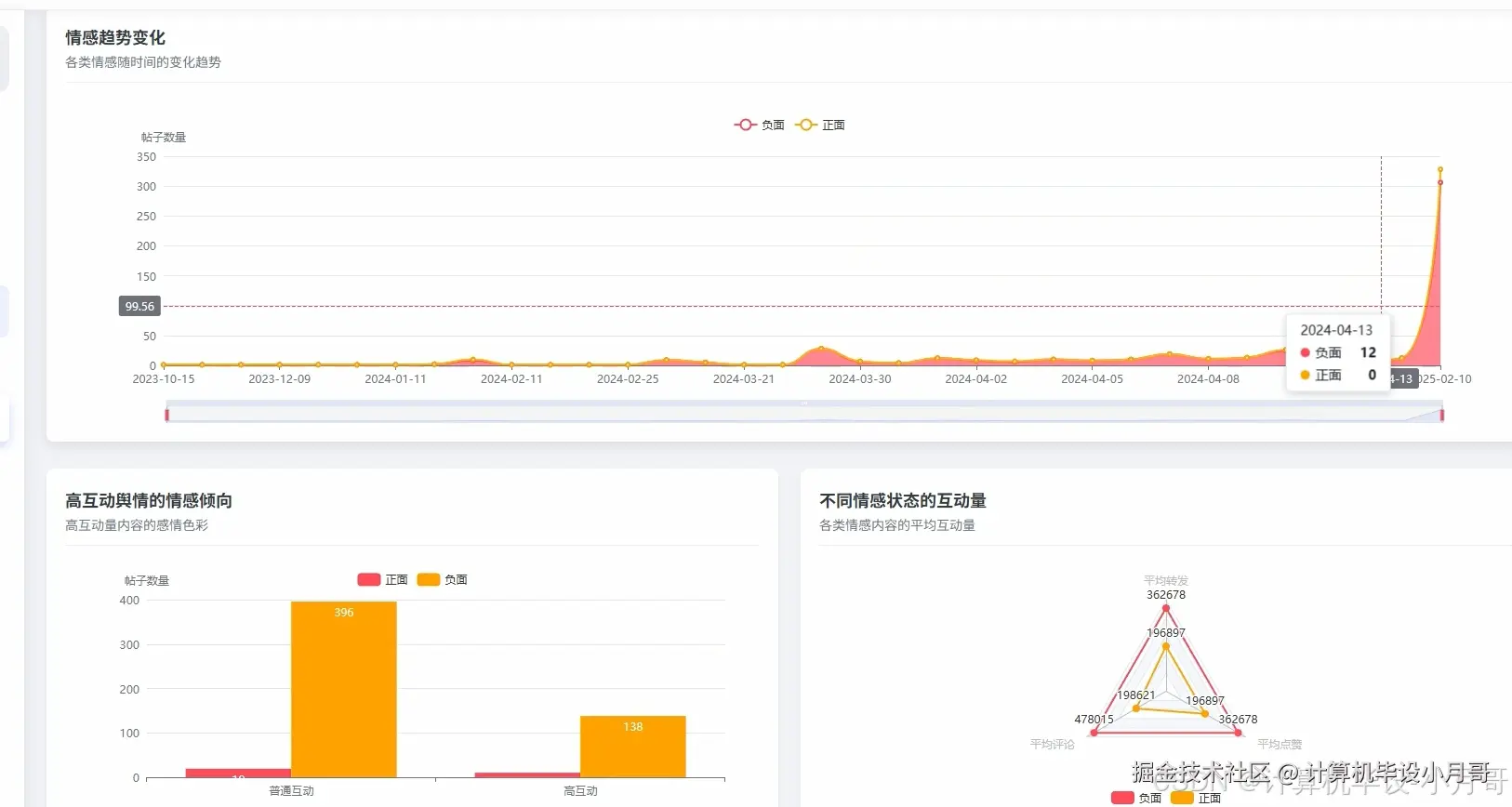The height and width of the screenshot is (807, 1512).
Task: Click the 2024-03-21 date on the x-axis
Action: tap(744, 378)
